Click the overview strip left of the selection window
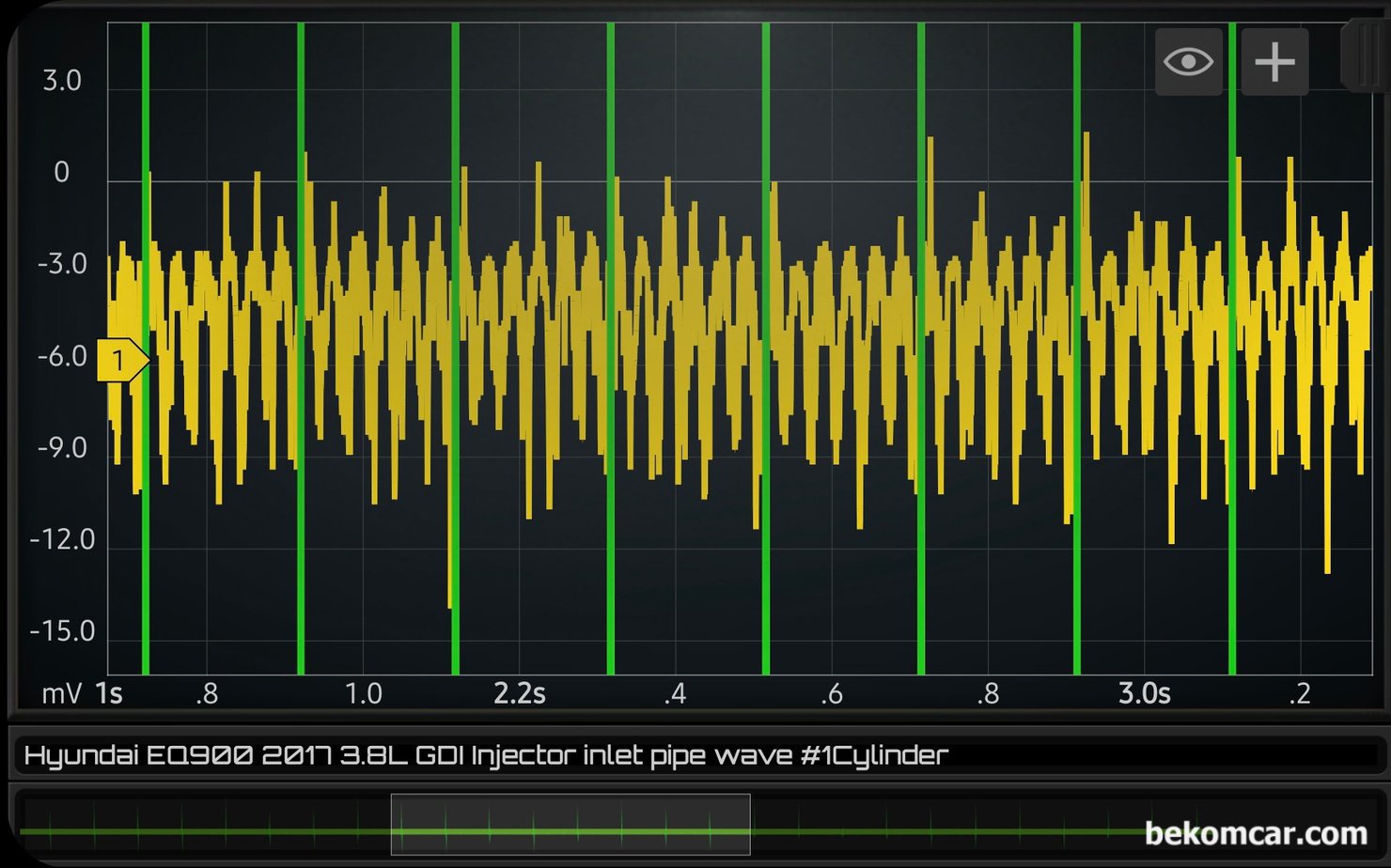This screenshot has width=1391, height=868. coord(207,830)
